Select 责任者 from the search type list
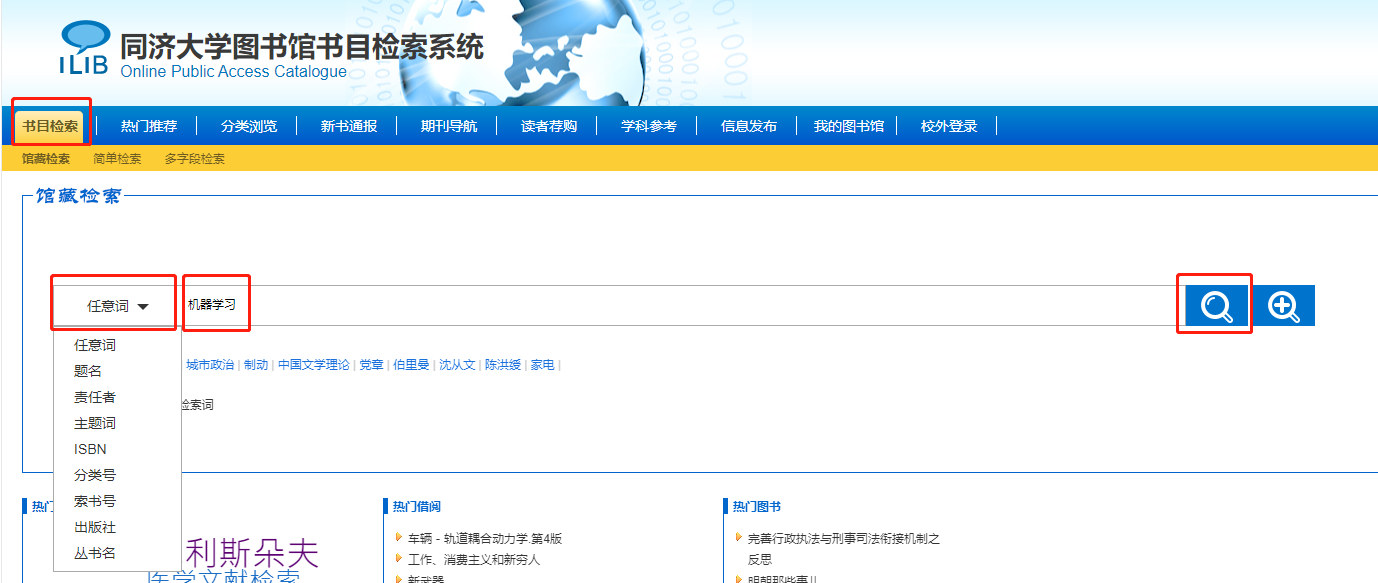 pos(95,397)
